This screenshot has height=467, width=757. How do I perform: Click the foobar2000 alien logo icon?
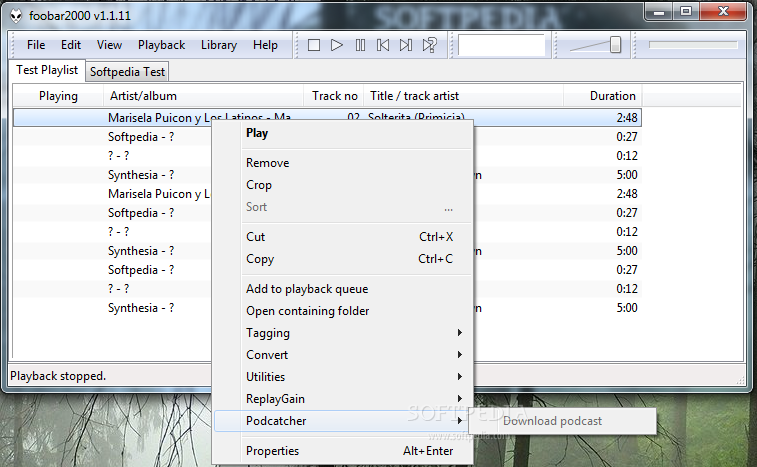16,16
